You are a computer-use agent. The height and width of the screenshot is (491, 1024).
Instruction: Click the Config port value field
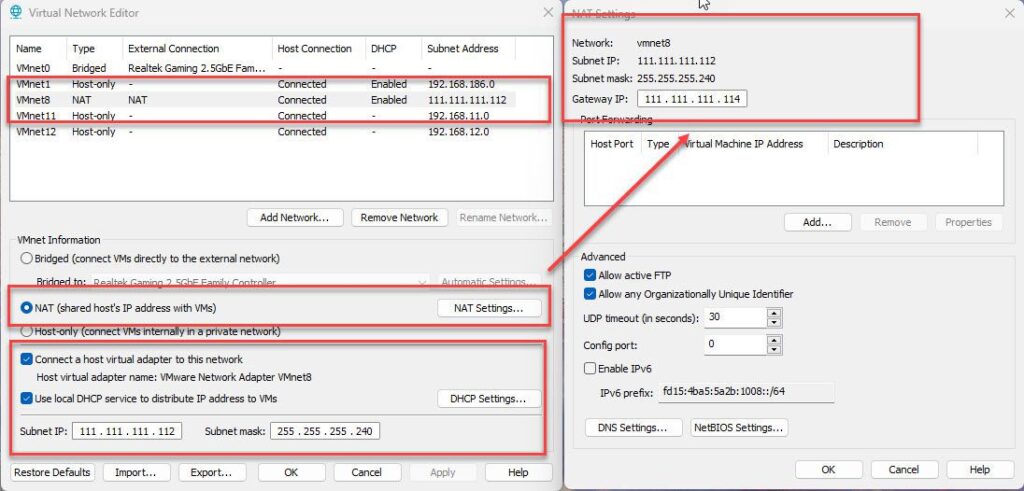[735, 344]
